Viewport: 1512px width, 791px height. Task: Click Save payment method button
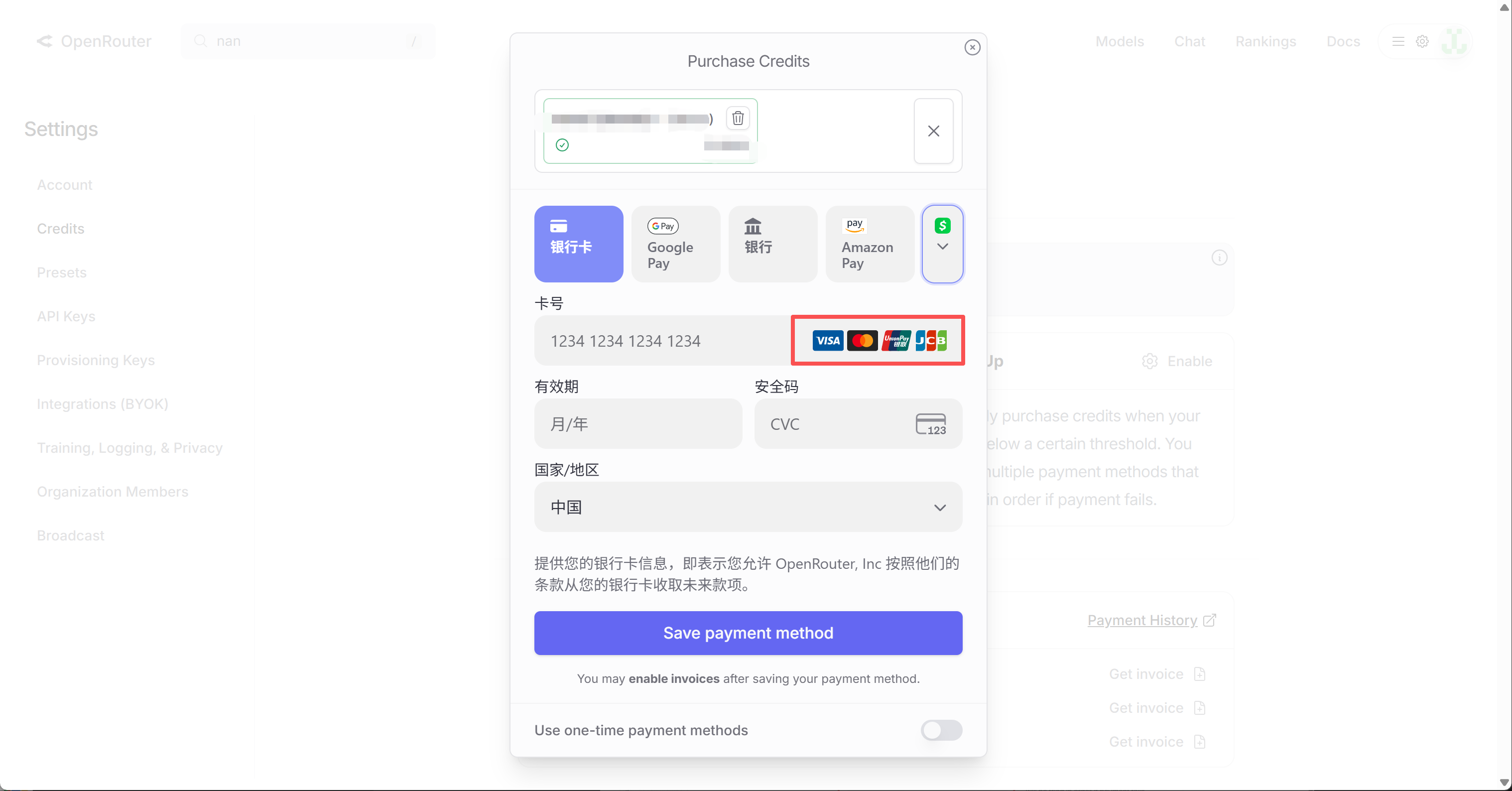click(748, 633)
